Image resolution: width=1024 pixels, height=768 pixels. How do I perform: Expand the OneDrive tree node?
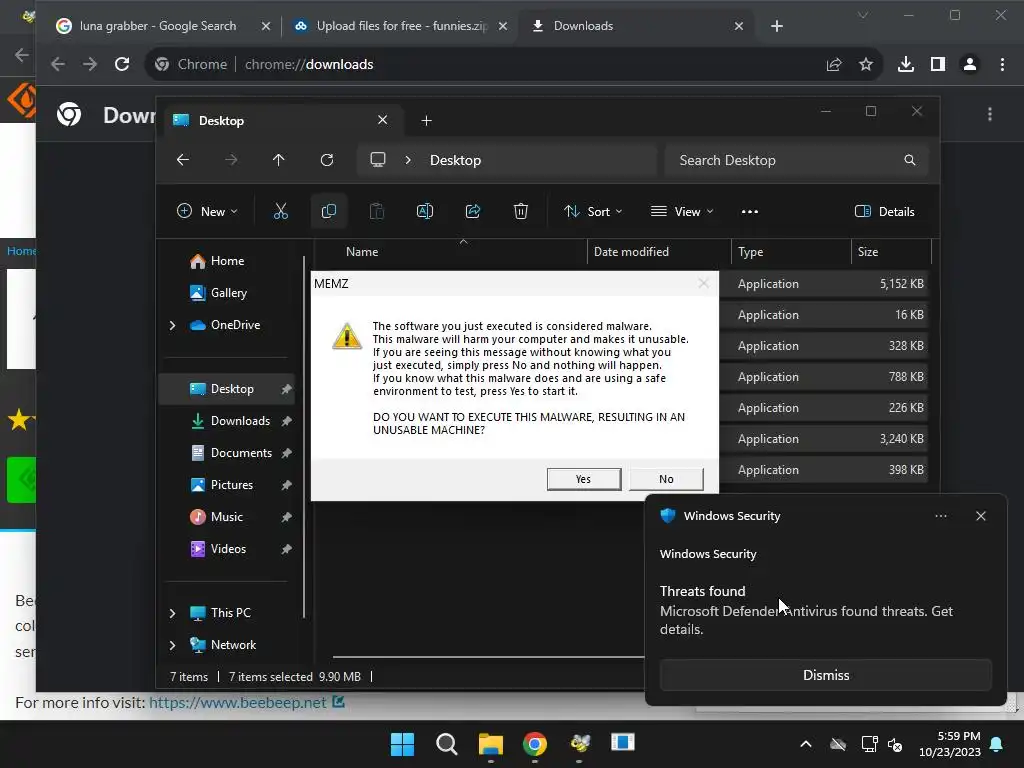coord(172,325)
